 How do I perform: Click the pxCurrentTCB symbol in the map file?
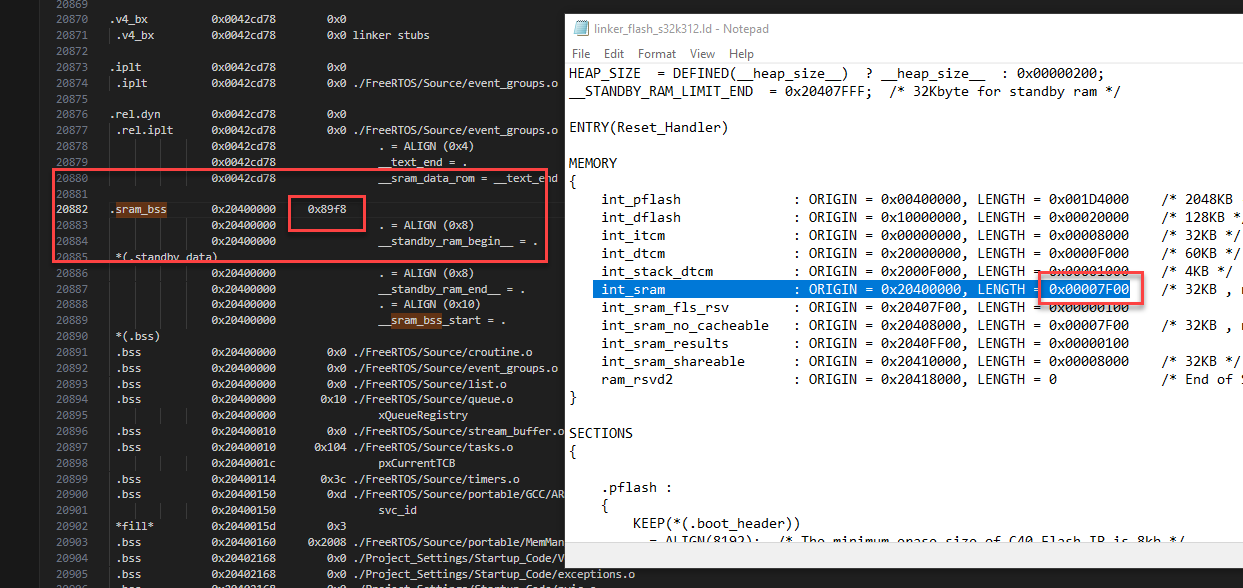click(416, 463)
